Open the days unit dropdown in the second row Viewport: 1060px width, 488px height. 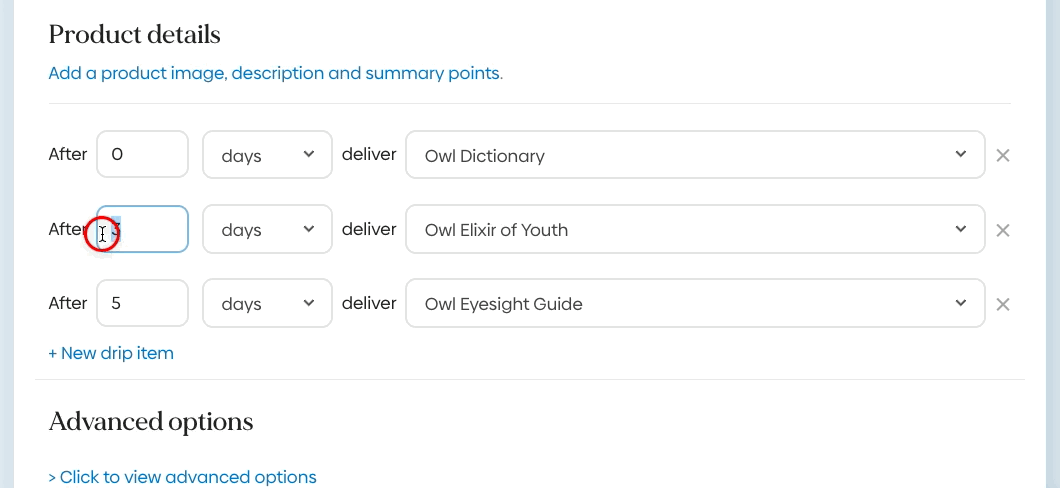[267, 230]
